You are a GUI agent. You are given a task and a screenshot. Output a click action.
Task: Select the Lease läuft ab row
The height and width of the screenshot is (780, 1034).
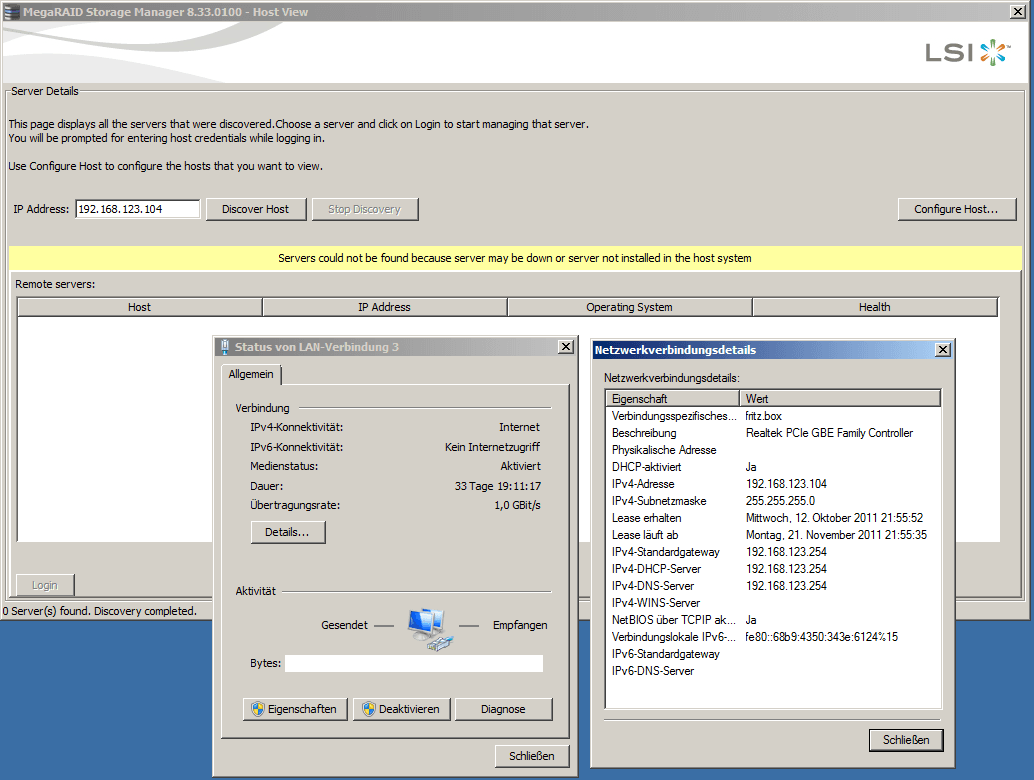773,535
